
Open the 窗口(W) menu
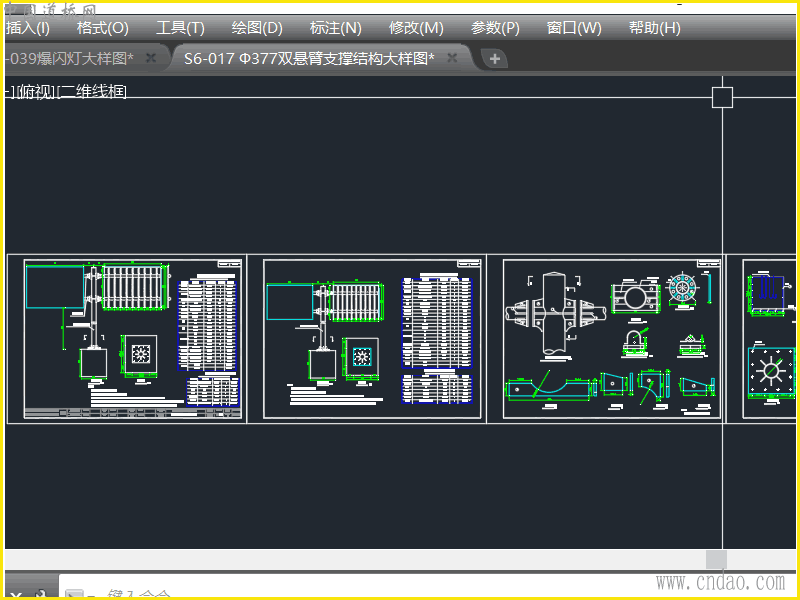[574, 28]
